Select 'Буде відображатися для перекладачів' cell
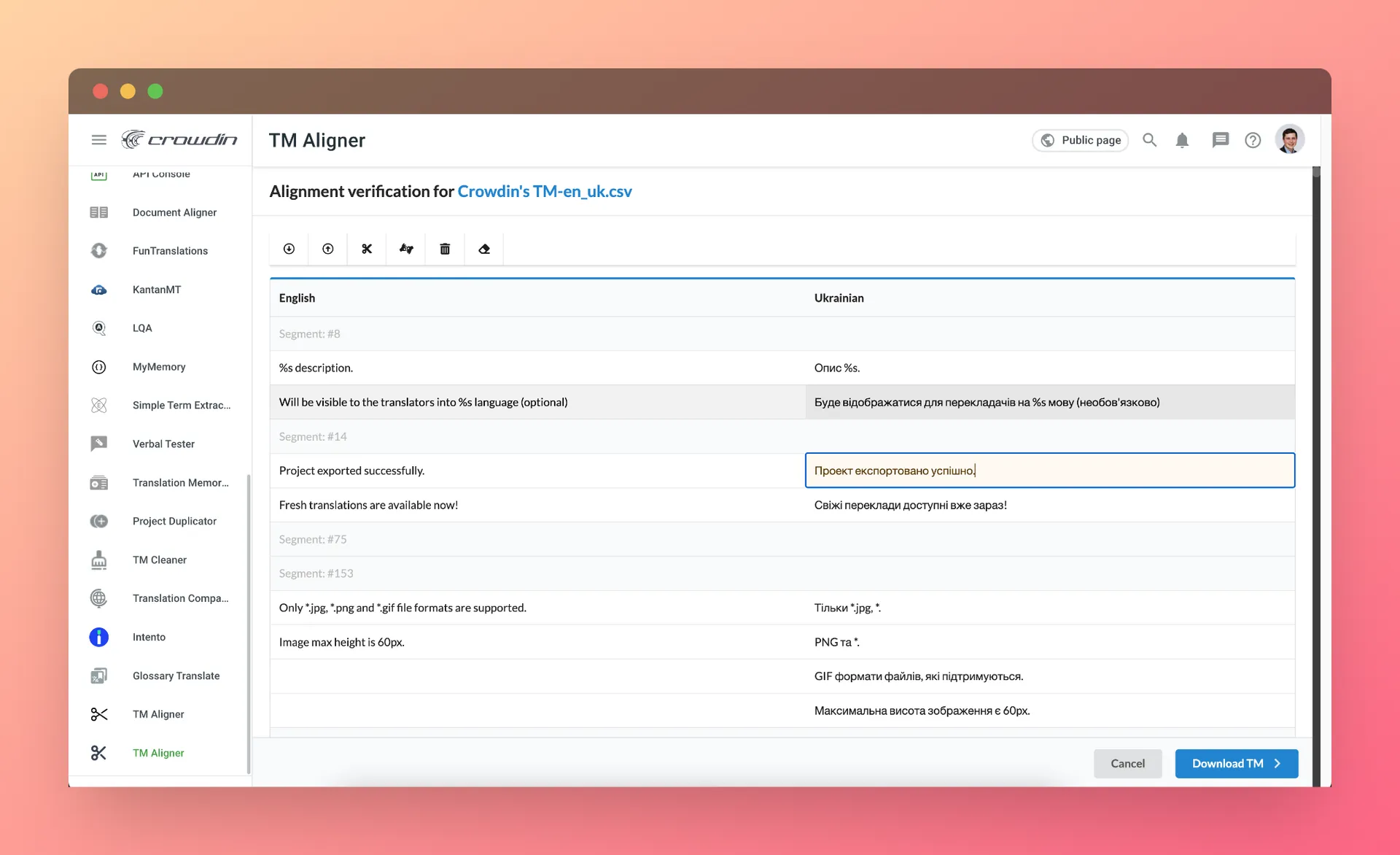Screen dimensions: 1400x855 coord(1050,402)
